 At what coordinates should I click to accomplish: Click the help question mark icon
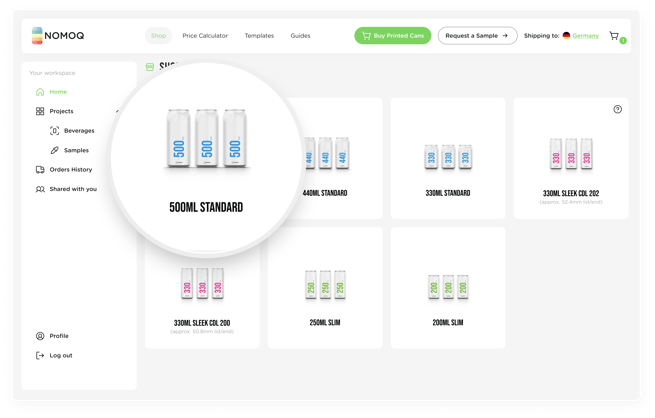(x=617, y=109)
